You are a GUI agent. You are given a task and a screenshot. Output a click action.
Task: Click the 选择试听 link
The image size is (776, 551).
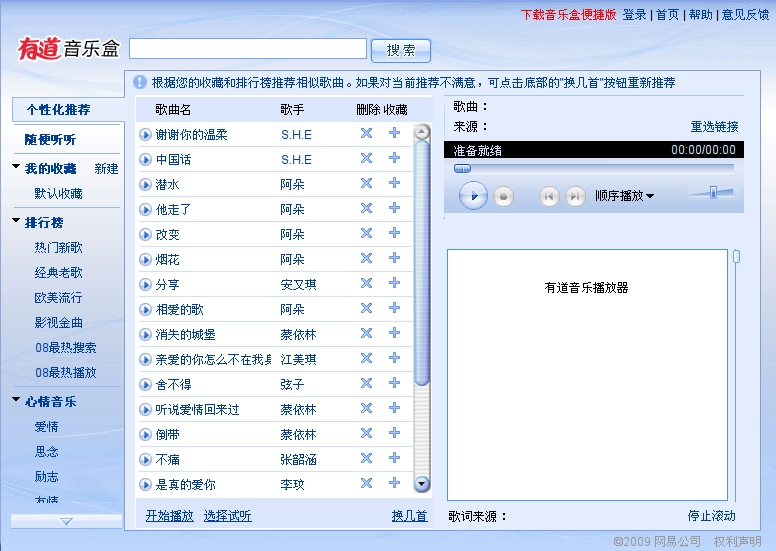[x=228, y=516]
